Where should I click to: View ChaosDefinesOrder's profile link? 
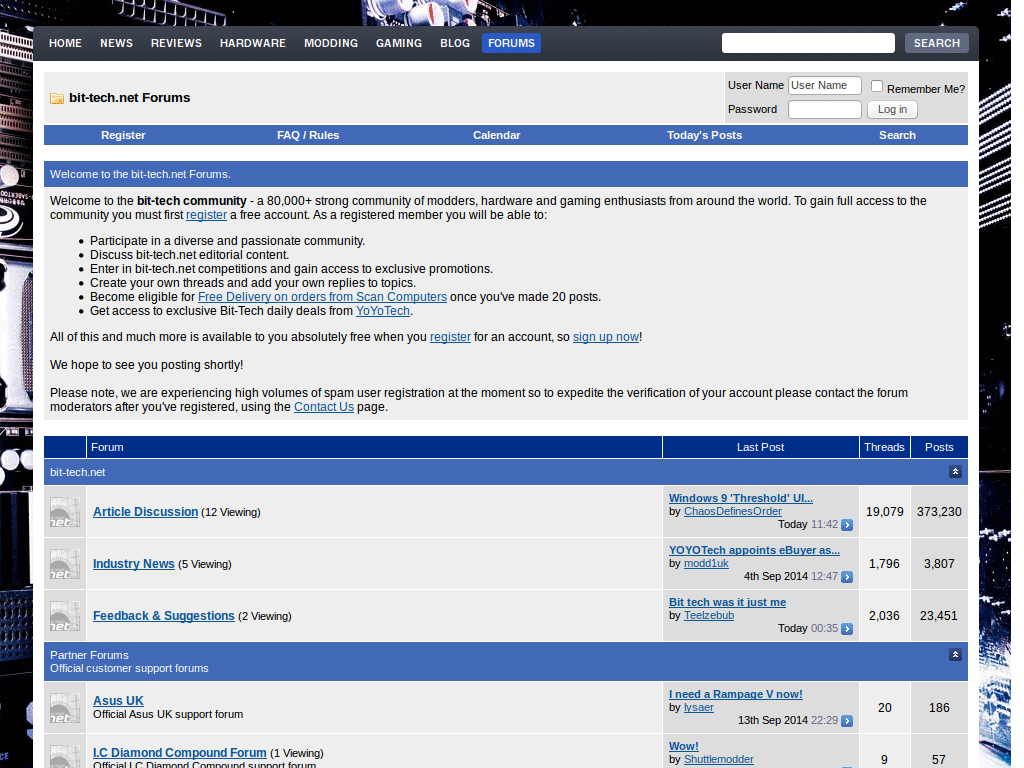pyautogui.click(x=733, y=511)
